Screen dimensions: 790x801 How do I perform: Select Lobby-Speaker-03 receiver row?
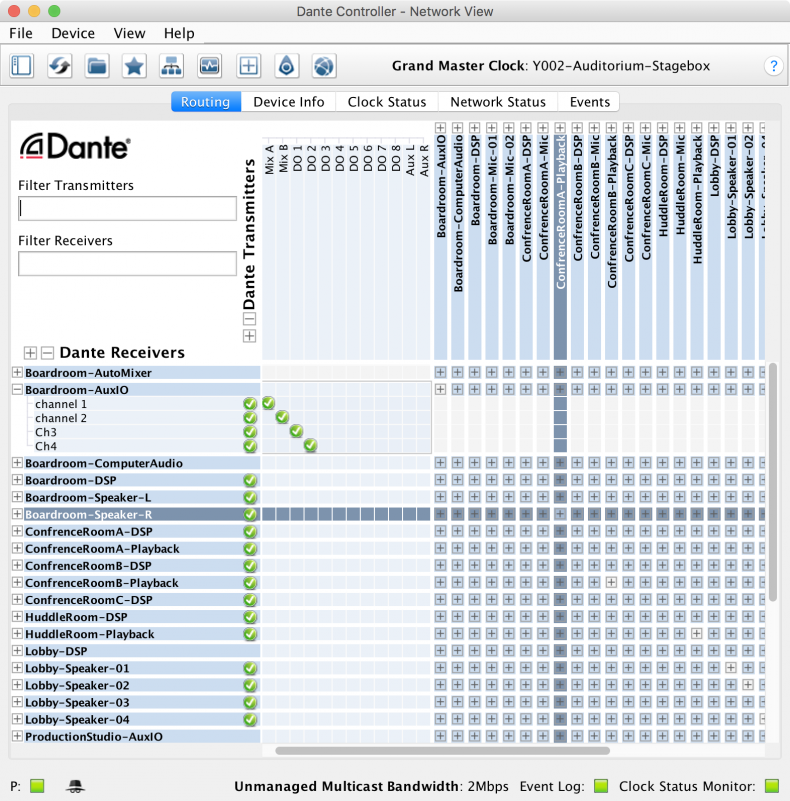pos(135,702)
